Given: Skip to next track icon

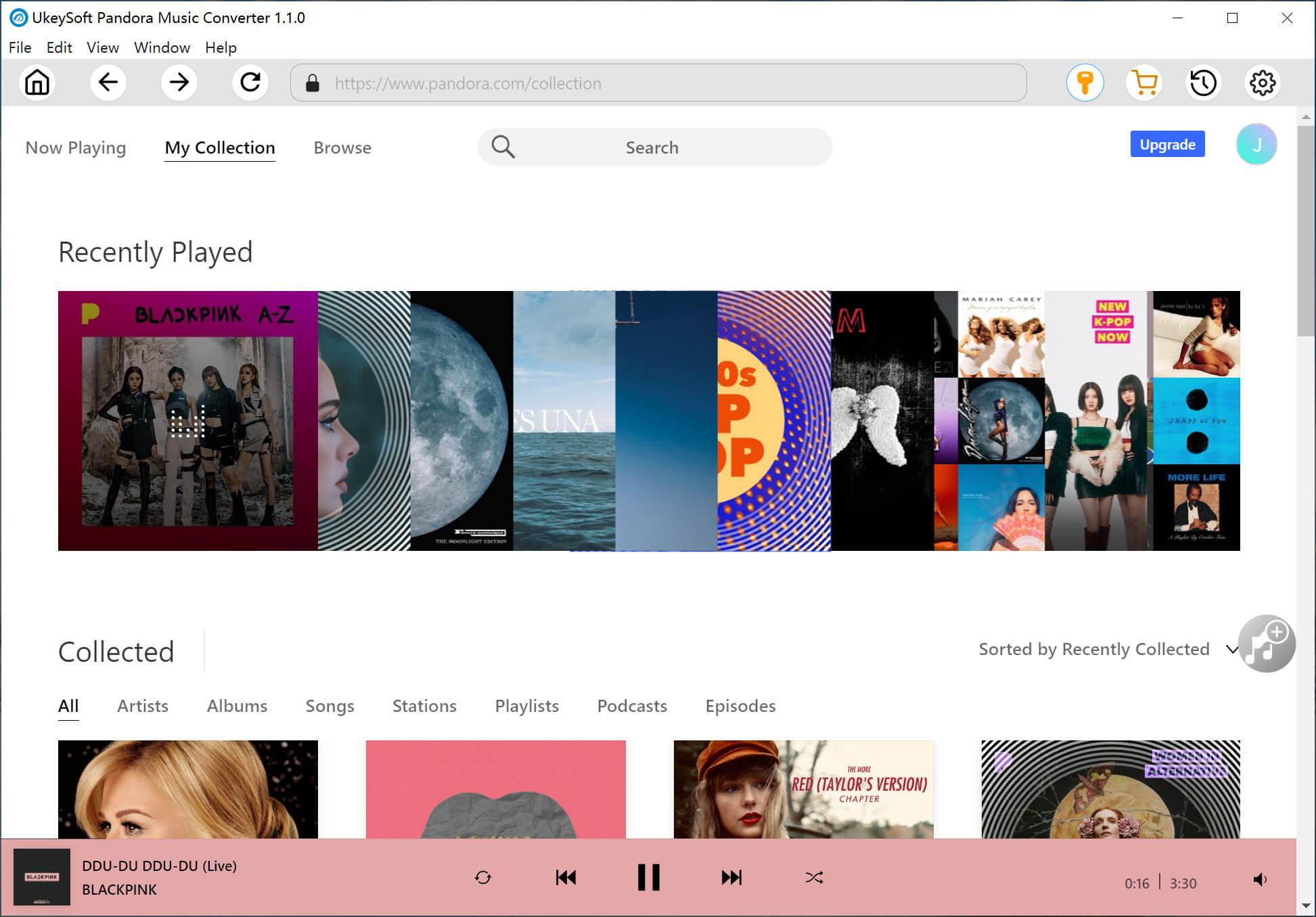Looking at the screenshot, I should 730,878.
